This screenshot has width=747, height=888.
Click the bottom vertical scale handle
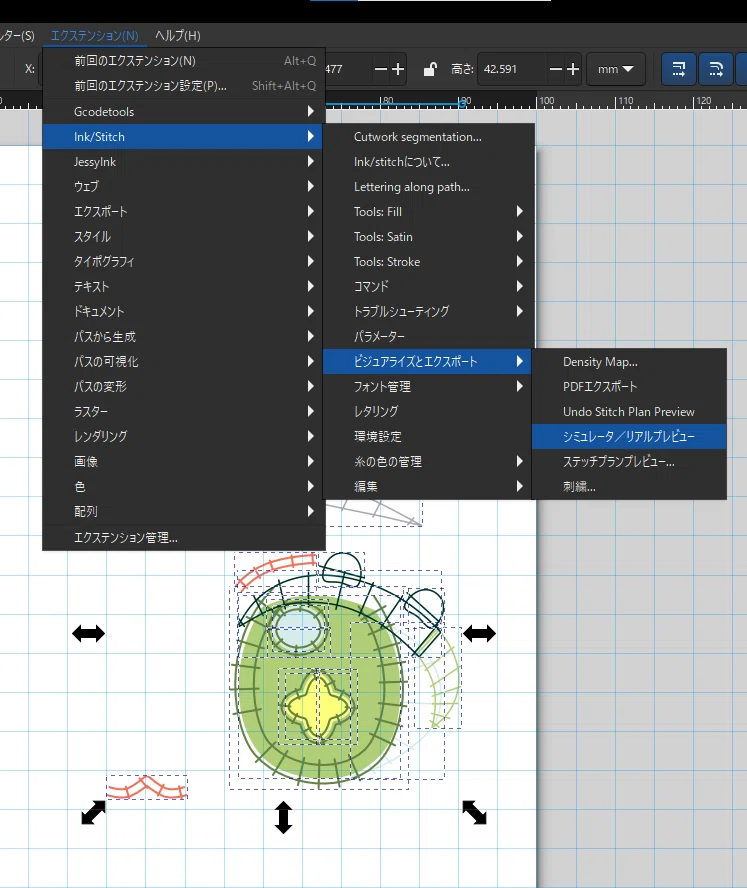tap(283, 817)
